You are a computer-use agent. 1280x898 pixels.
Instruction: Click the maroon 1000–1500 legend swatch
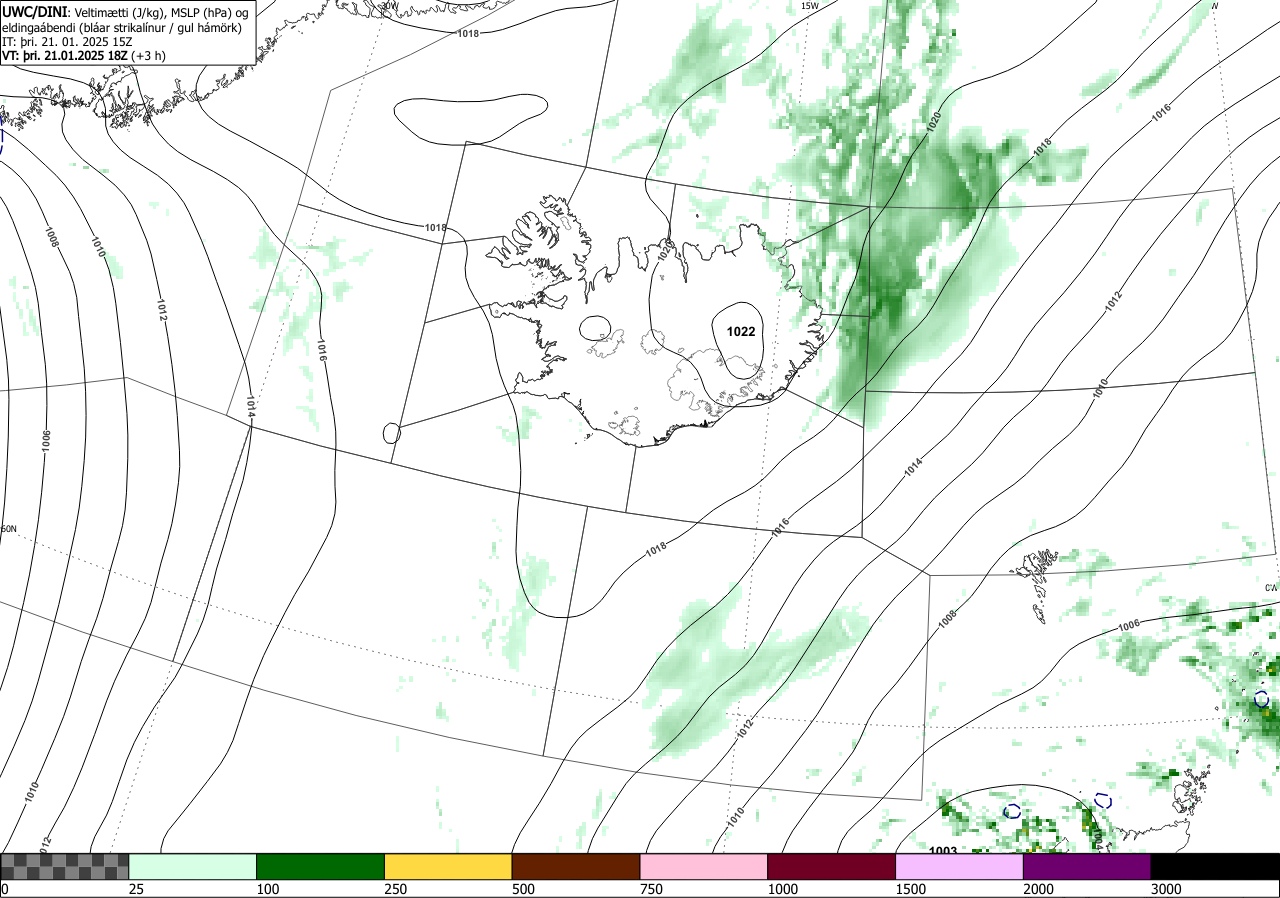pyautogui.click(x=832, y=866)
